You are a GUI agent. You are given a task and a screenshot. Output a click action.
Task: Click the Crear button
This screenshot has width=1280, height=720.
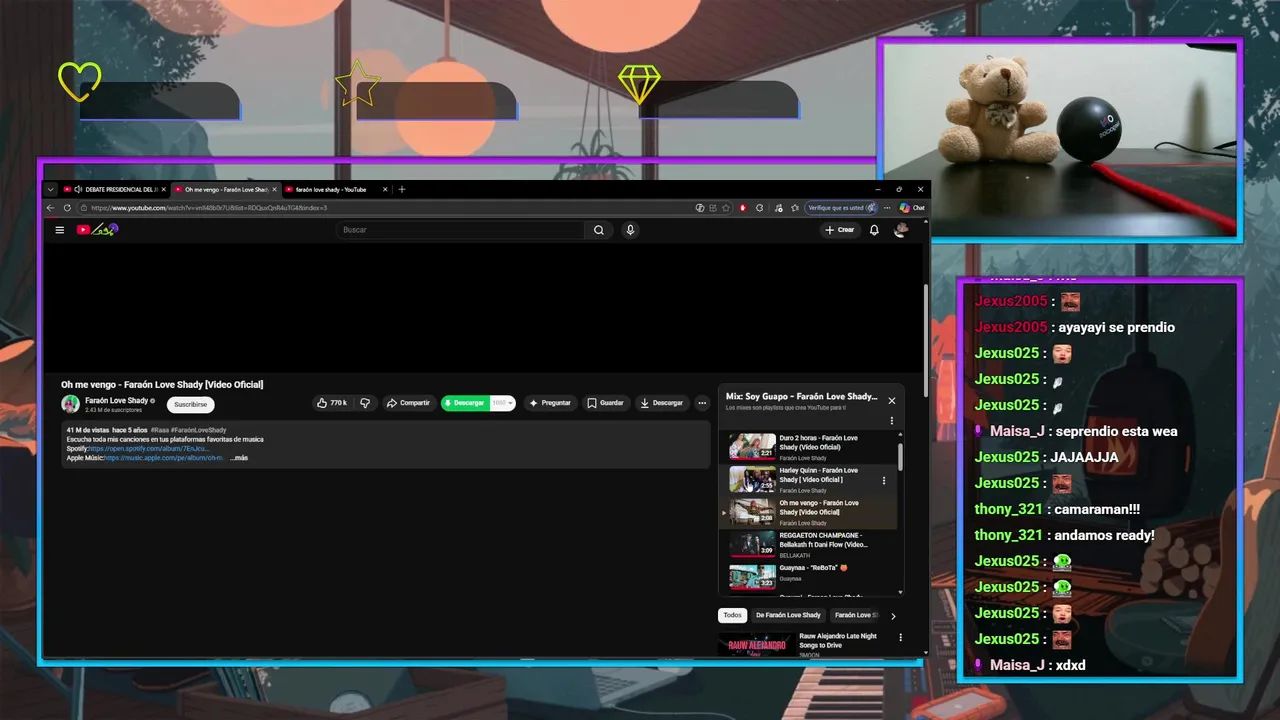coord(840,230)
